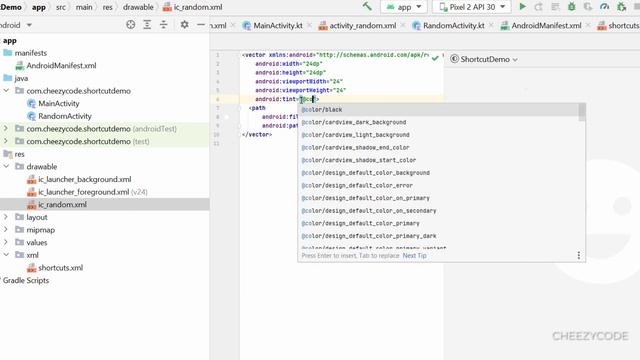Click the drawable breadcrumb

[138, 7]
